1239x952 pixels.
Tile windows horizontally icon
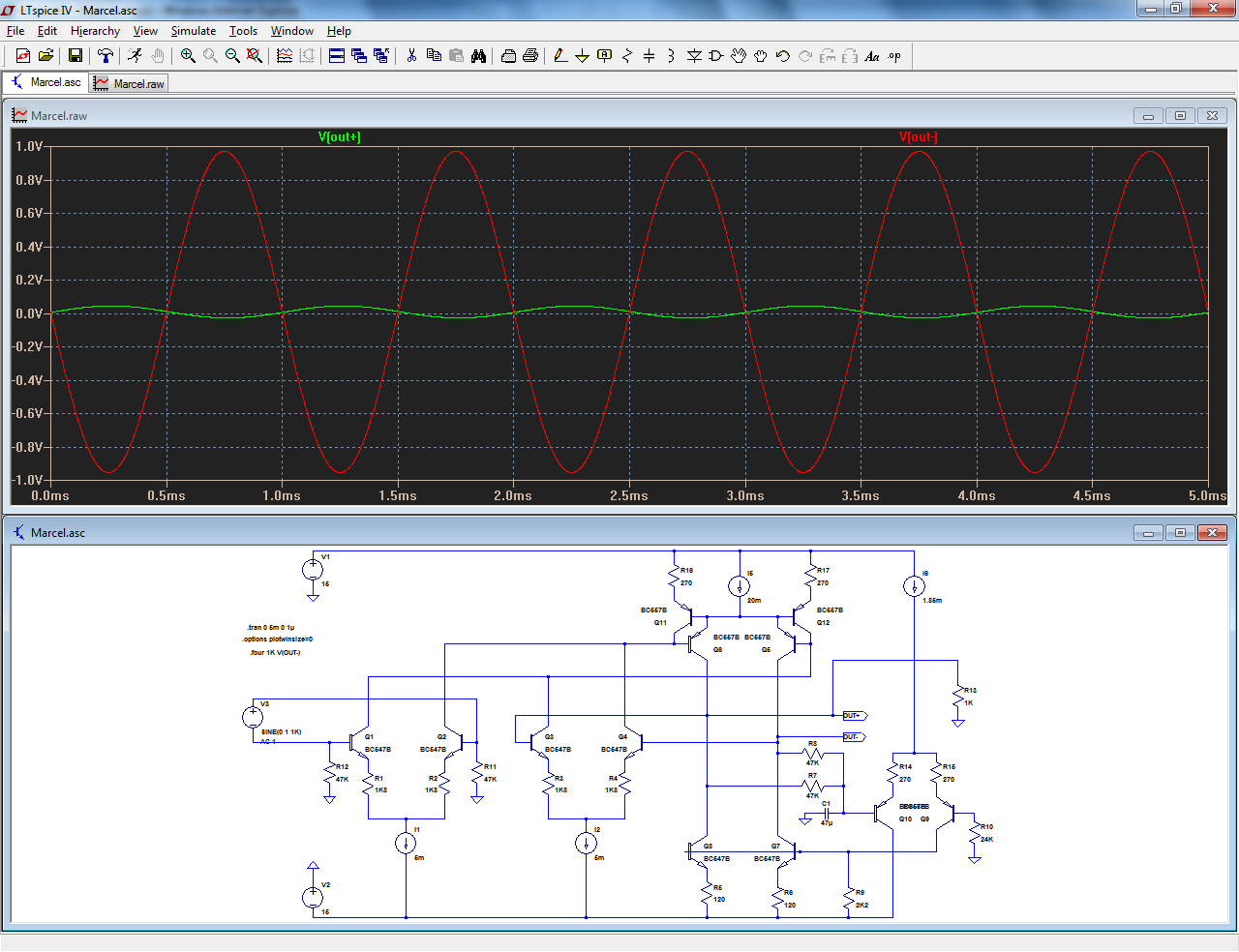(x=337, y=56)
